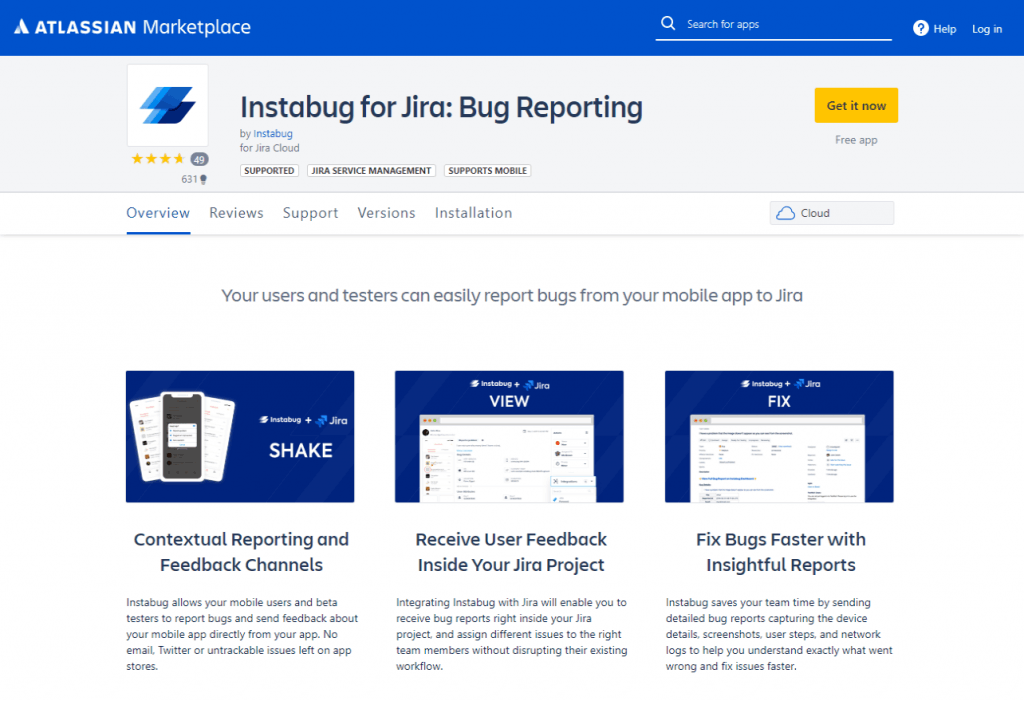Click the 'for Jira Cloud' text
Screen dimensions: 1024x701
coord(269,148)
